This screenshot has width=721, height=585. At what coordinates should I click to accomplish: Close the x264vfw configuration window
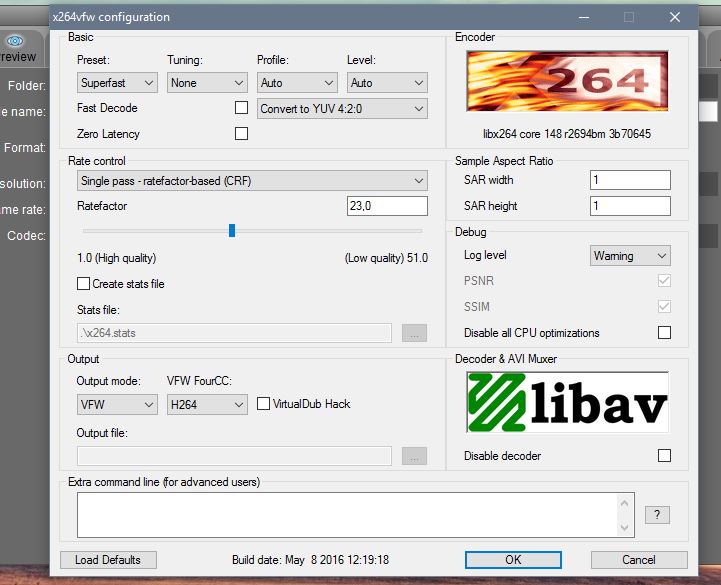pyautogui.click(x=675, y=17)
